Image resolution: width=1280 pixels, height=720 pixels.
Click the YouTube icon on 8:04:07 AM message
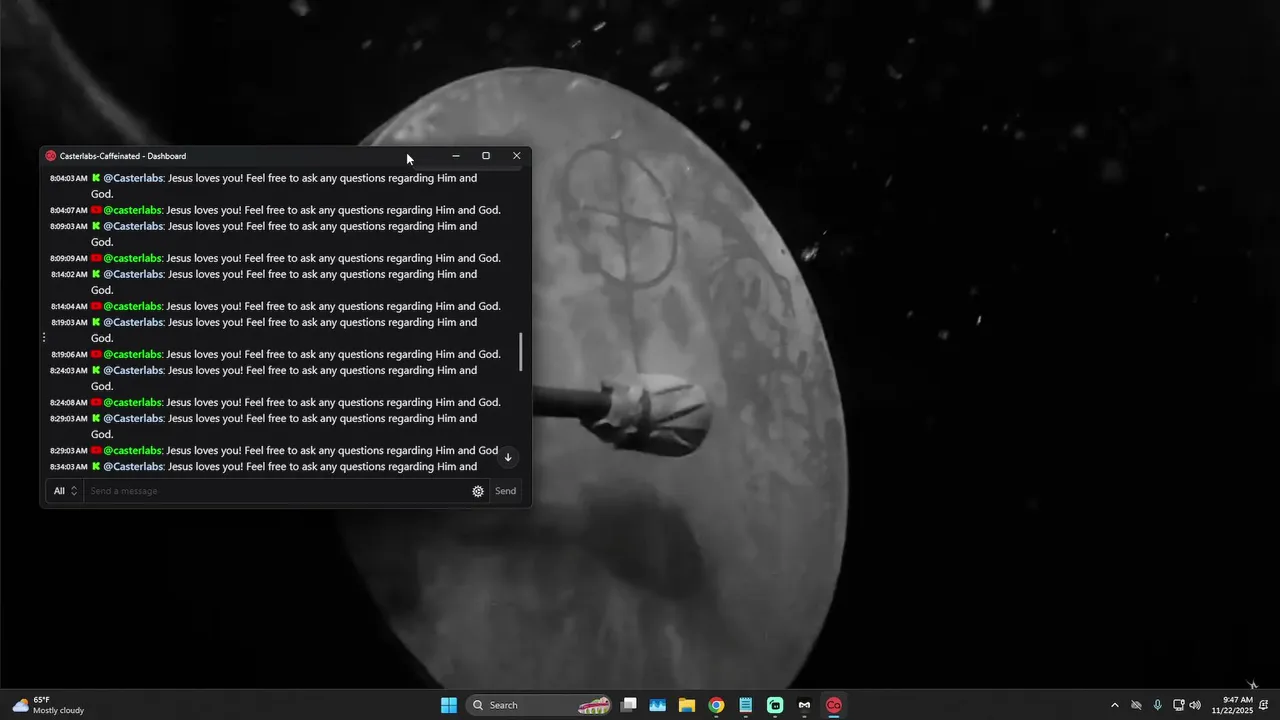coord(96,210)
